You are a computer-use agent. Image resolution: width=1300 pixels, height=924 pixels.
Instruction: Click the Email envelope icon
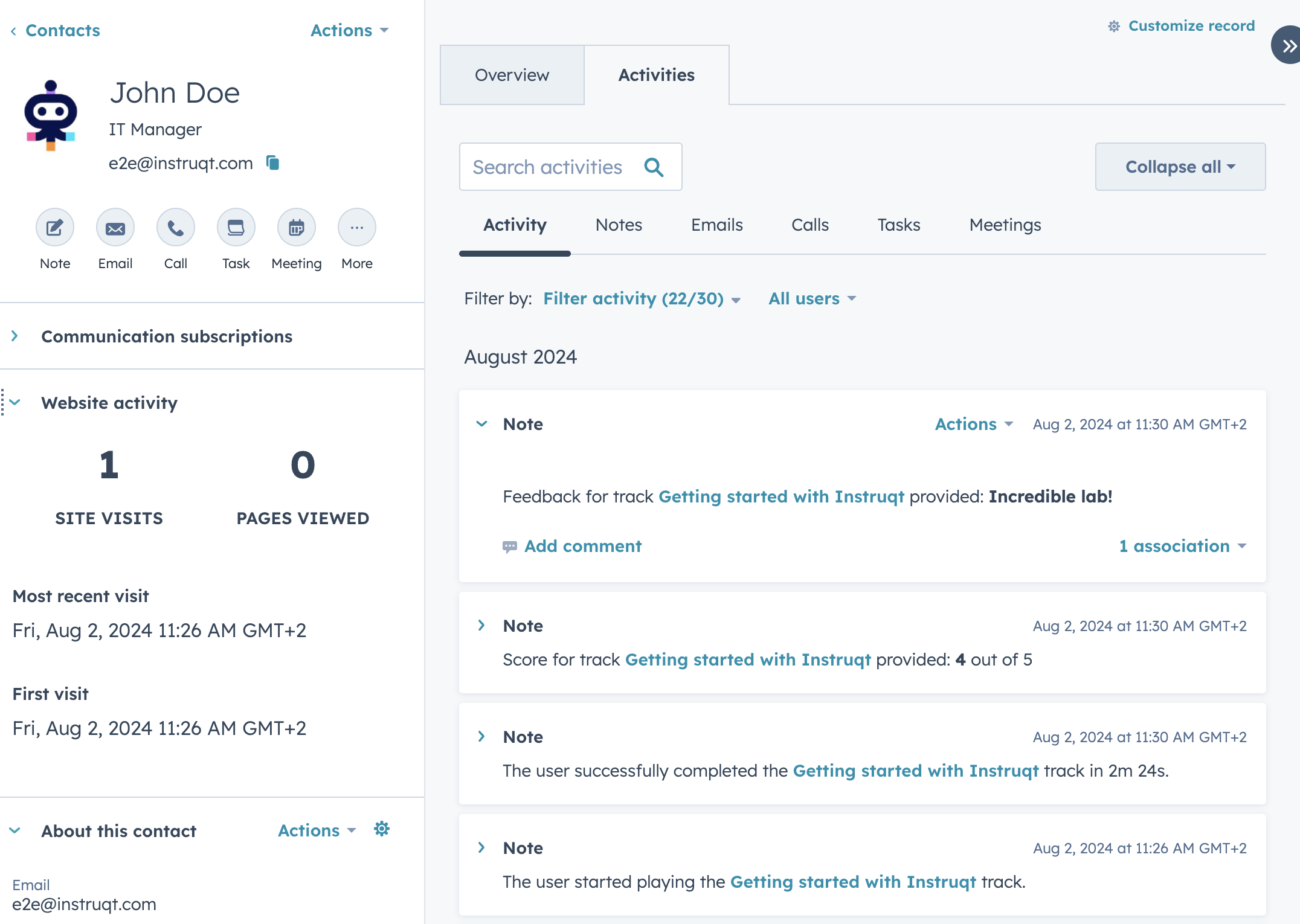pyautogui.click(x=115, y=228)
